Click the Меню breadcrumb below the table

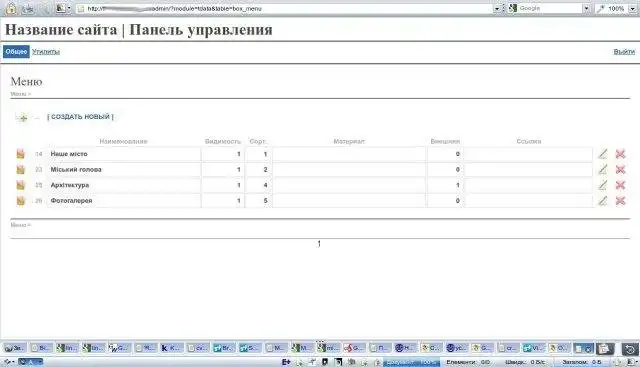(x=20, y=225)
